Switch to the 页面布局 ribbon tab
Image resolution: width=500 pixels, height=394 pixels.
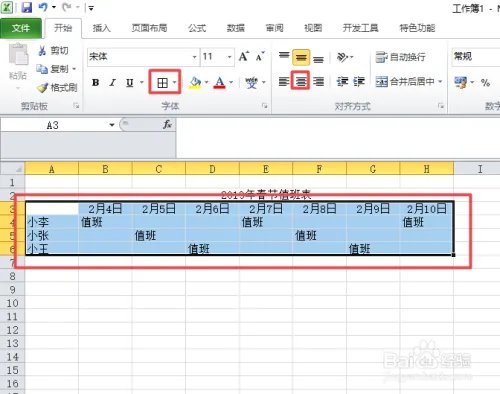tap(149, 28)
